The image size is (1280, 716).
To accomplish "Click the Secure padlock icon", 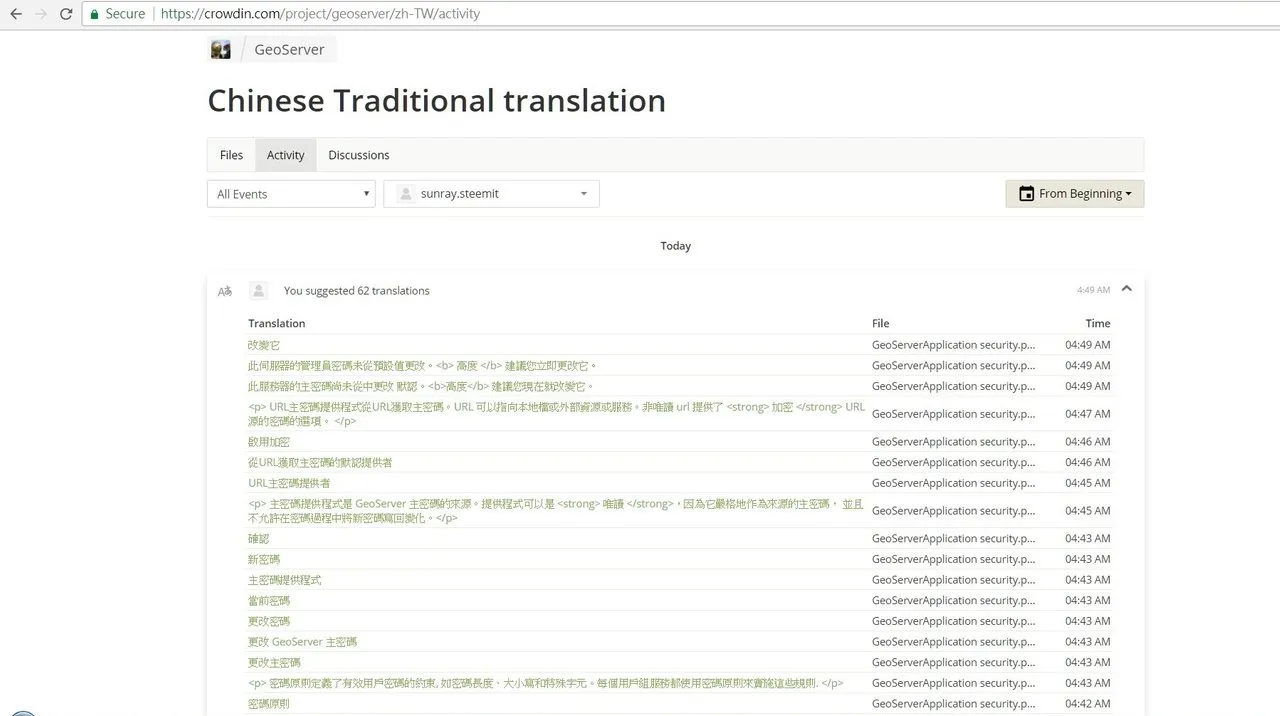I will [x=94, y=14].
